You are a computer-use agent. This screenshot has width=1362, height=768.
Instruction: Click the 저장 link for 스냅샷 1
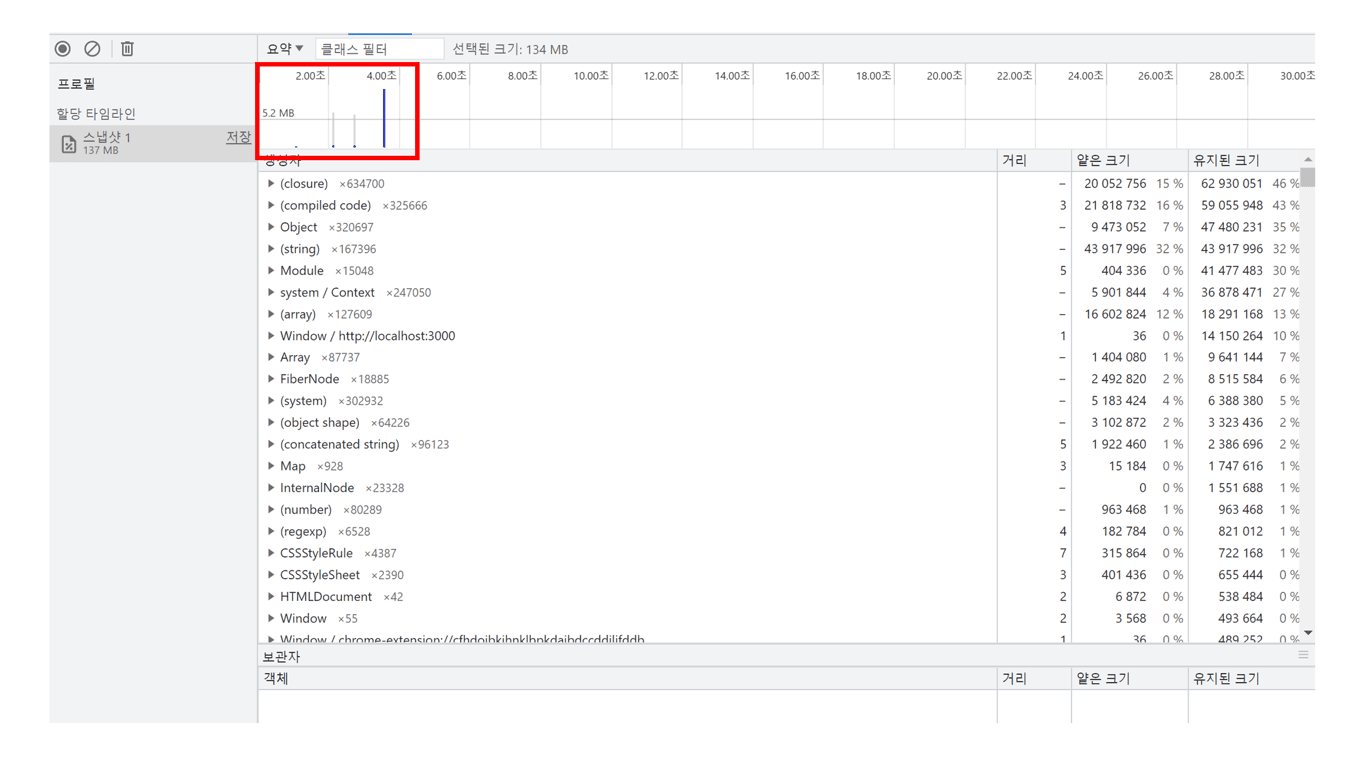click(238, 137)
